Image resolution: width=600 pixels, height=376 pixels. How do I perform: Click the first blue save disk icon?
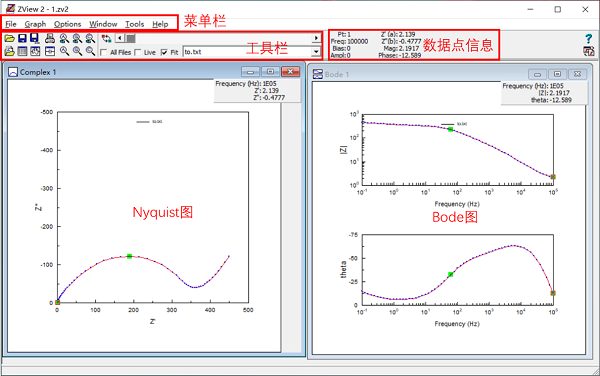click(x=22, y=38)
